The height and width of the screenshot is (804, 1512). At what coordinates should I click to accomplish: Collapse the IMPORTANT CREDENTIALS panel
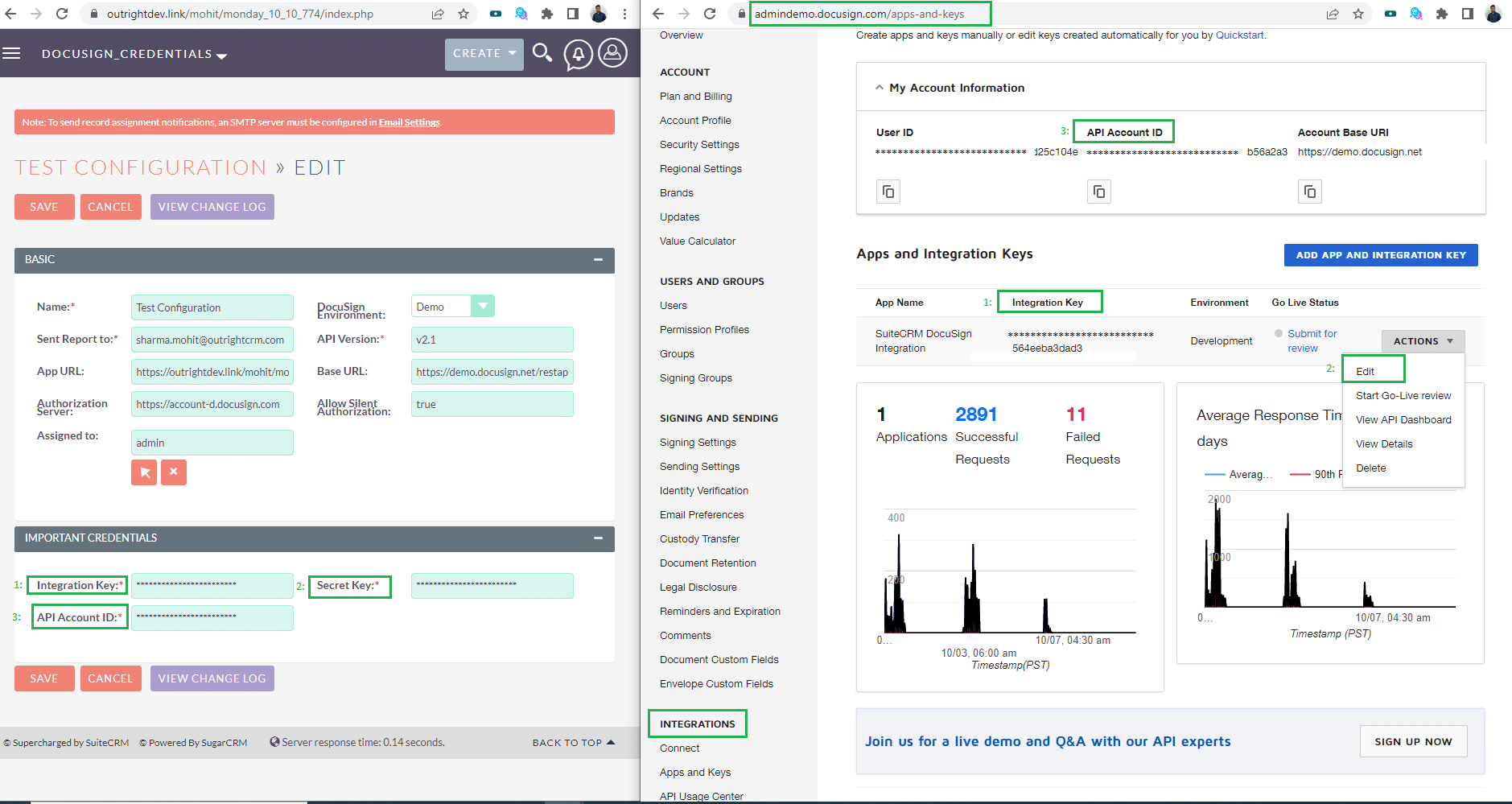[598, 538]
